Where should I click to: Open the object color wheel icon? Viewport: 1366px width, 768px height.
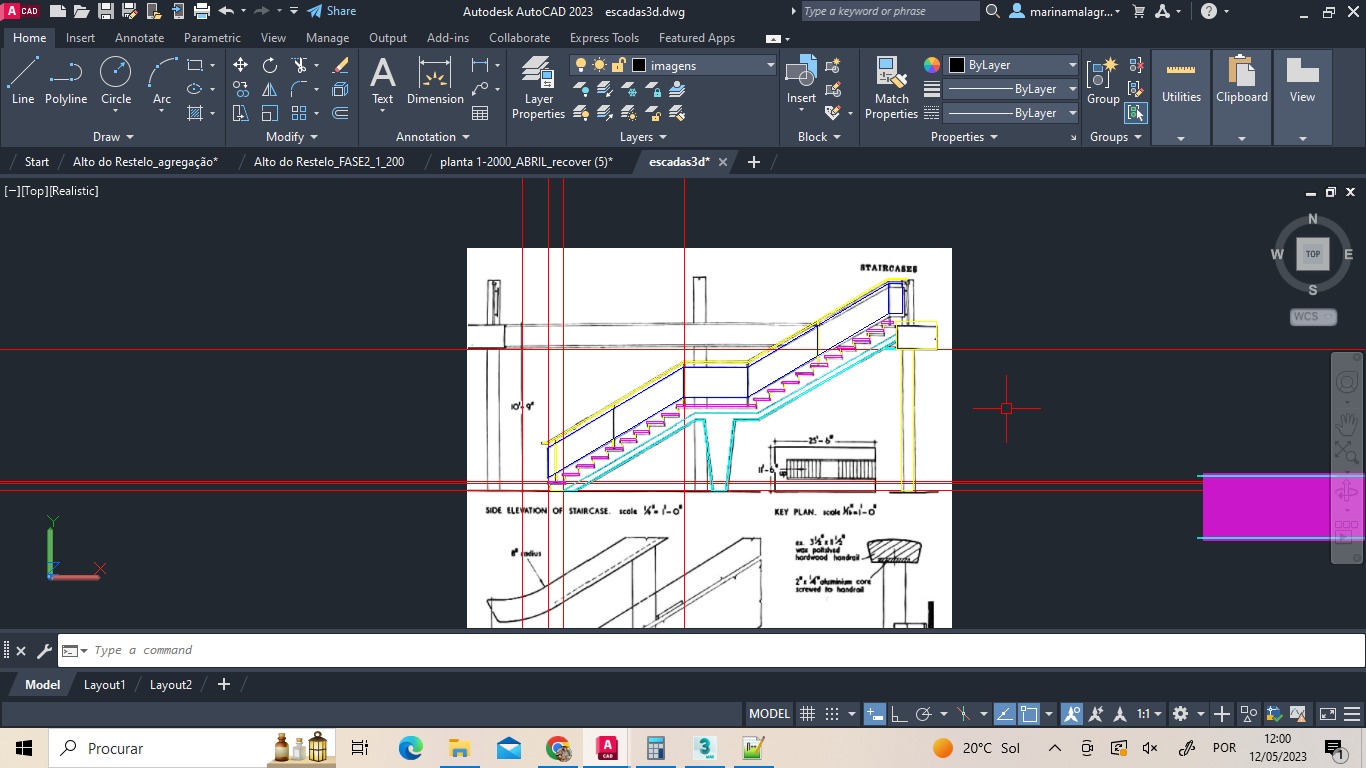[x=931, y=65]
